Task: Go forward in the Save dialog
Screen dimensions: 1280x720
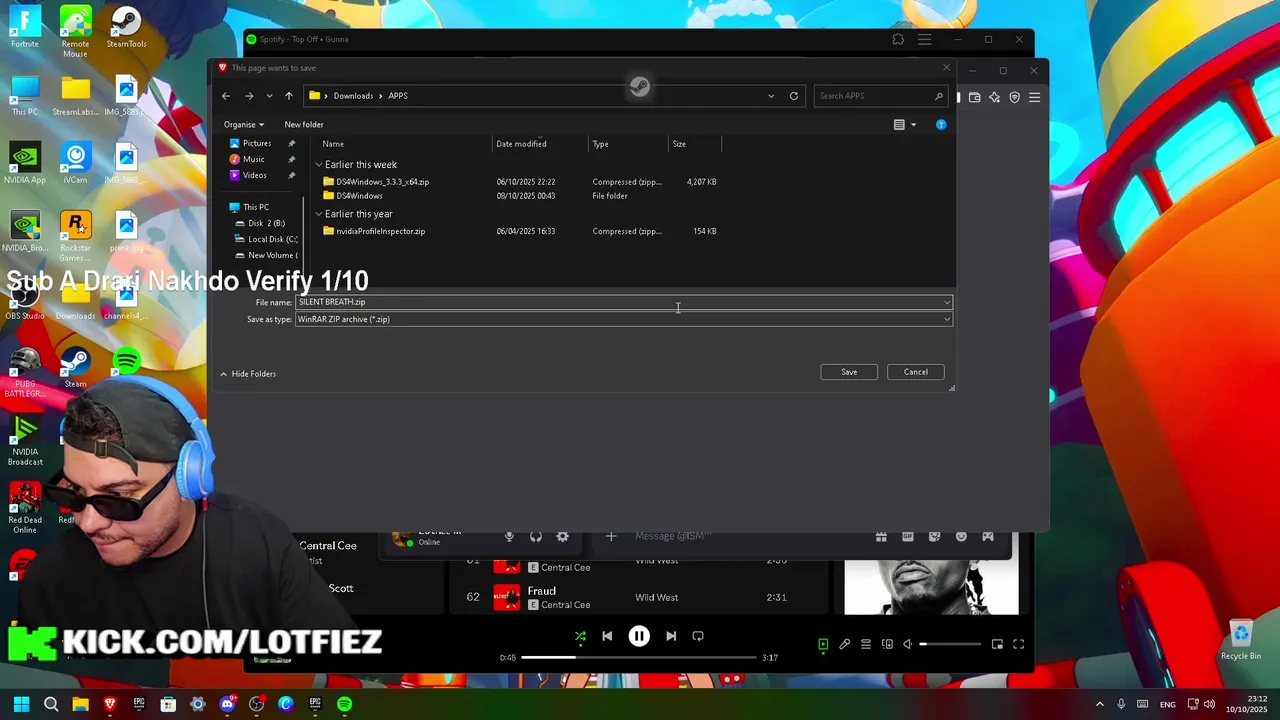Action: 249,96
